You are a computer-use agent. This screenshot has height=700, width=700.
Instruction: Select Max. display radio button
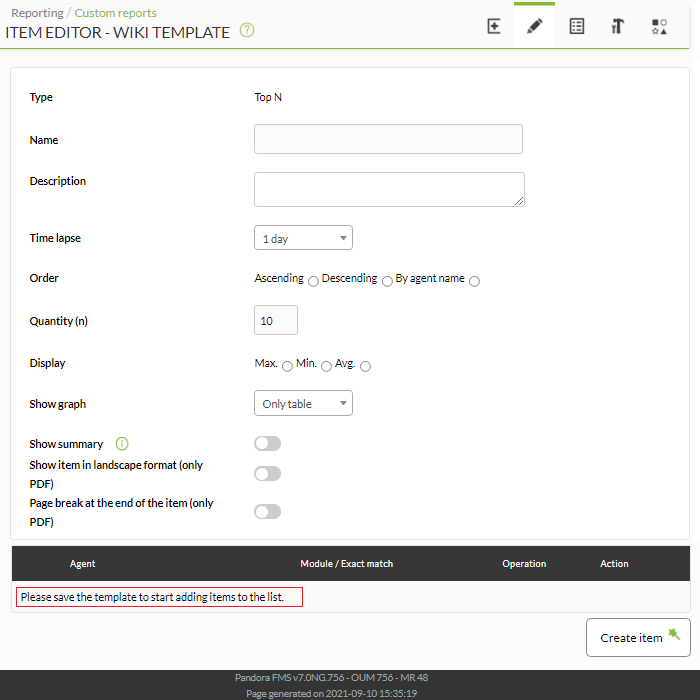[x=288, y=367]
